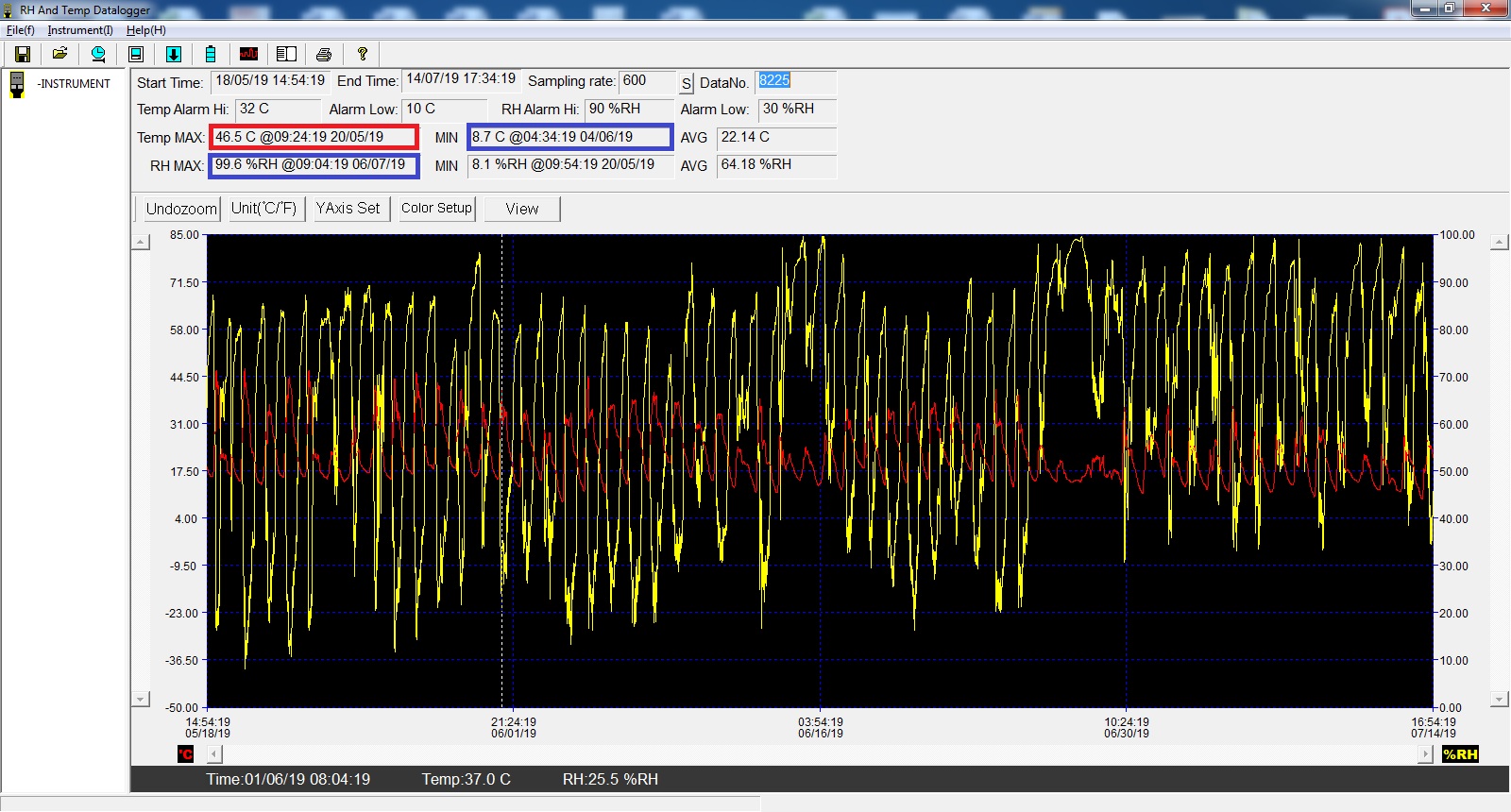Toggle the red °C temperature indicator
1511x812 pixels.
pos(185,753)
